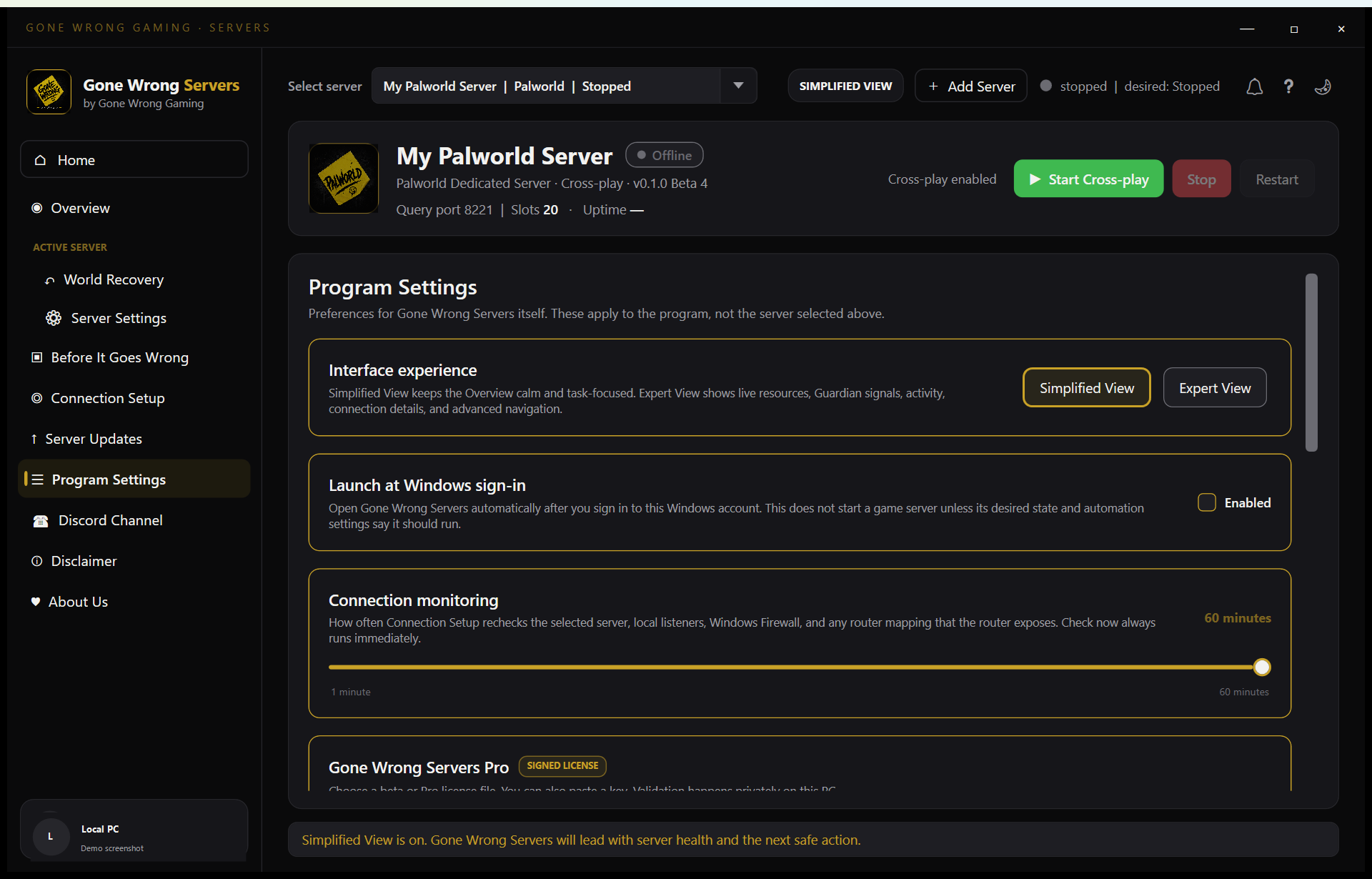This screenshot has height=879, width=1372.
Task: Click the connection monitoring slider handle
Action: pyautogui.click(x=1262, y=667)
